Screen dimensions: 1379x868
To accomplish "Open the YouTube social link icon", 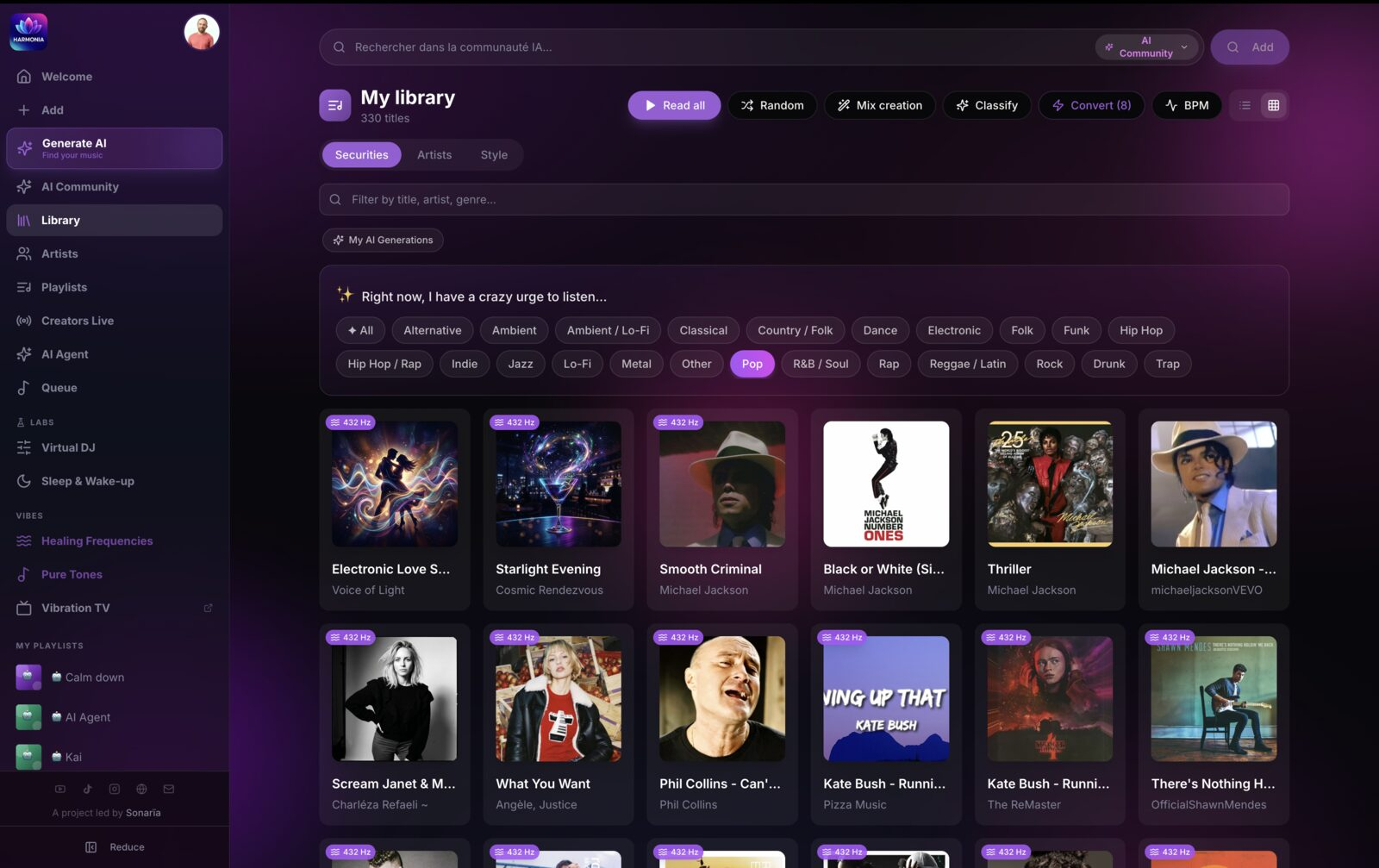I will (60, 790).
